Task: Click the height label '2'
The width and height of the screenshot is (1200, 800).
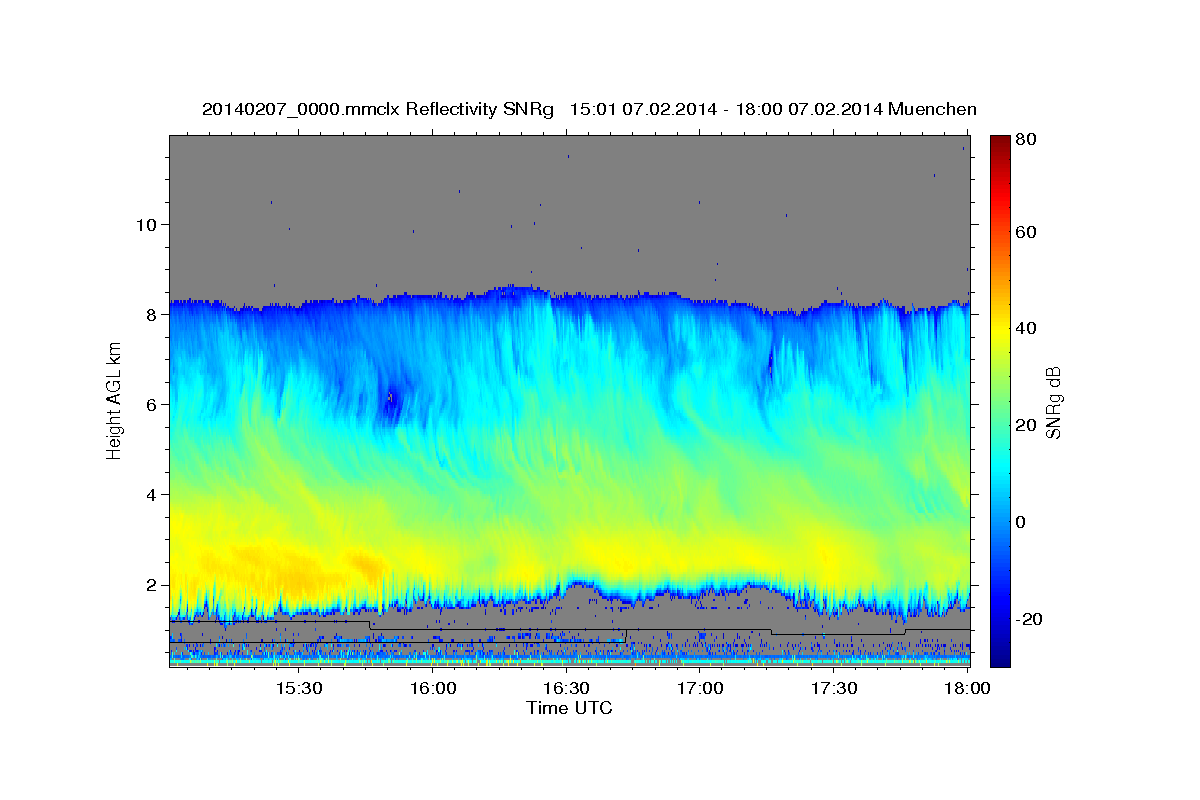Action: click(150, 584)
